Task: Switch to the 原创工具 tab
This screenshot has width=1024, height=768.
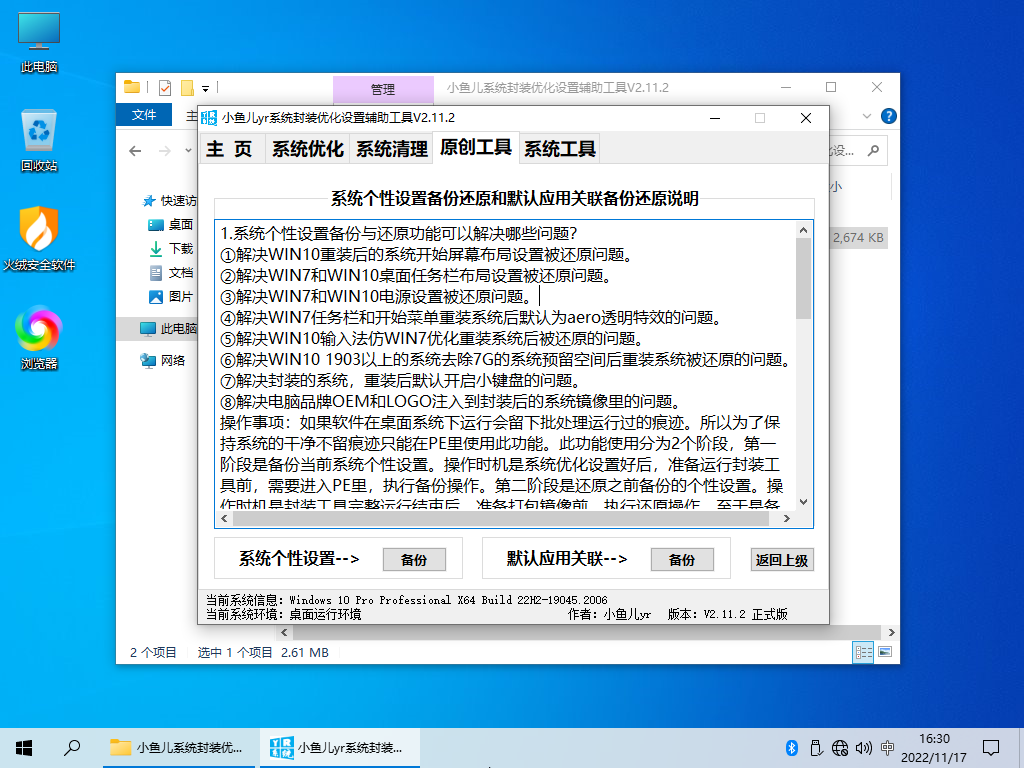Action: [475, 148]
